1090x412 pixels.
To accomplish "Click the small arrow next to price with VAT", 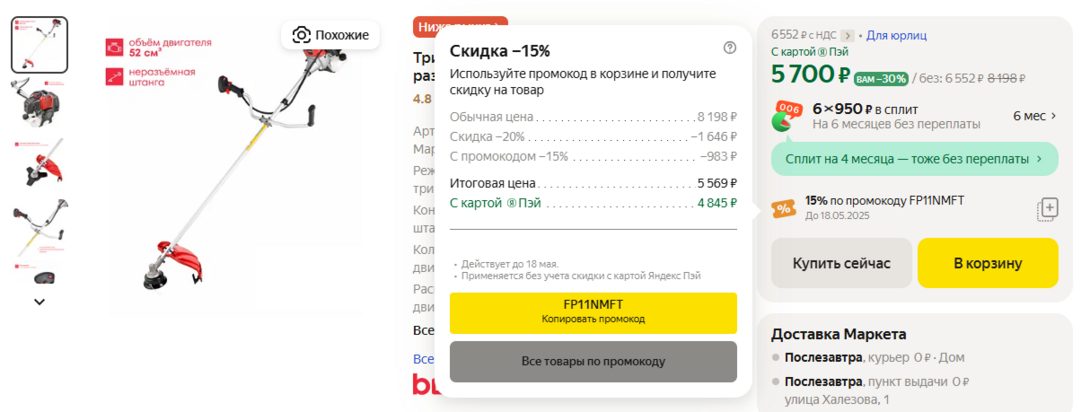I will coord(848,36).
